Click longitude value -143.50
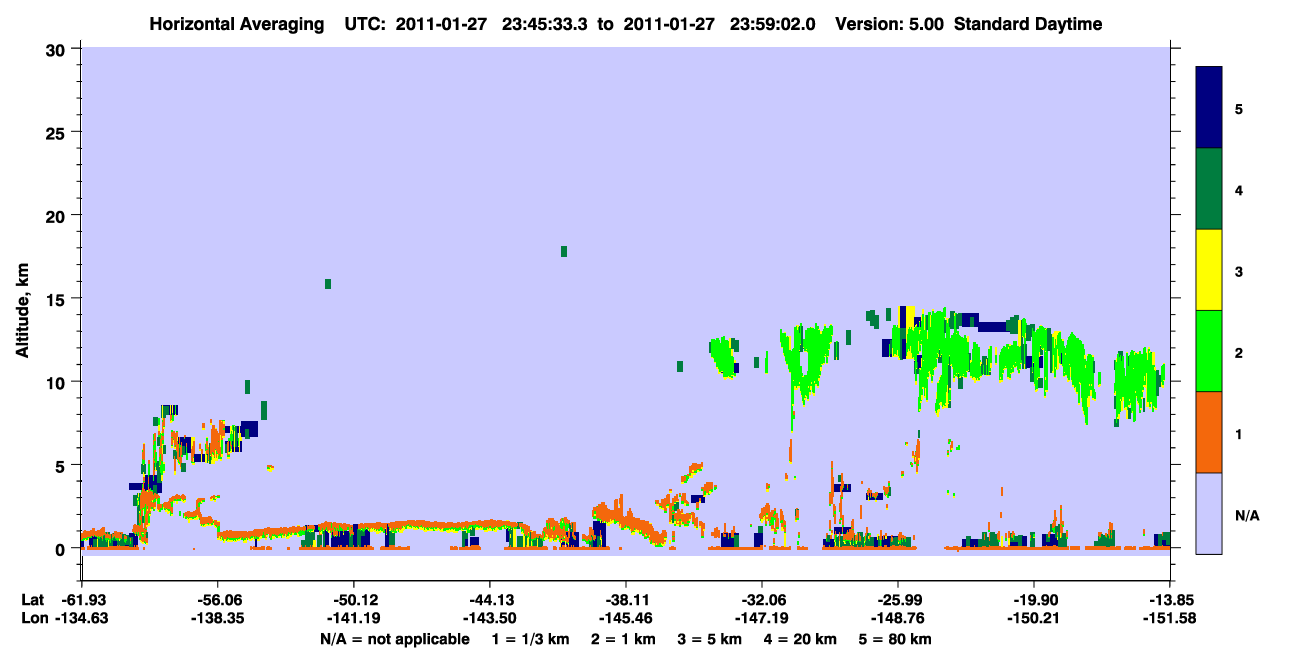 point(490,619)
